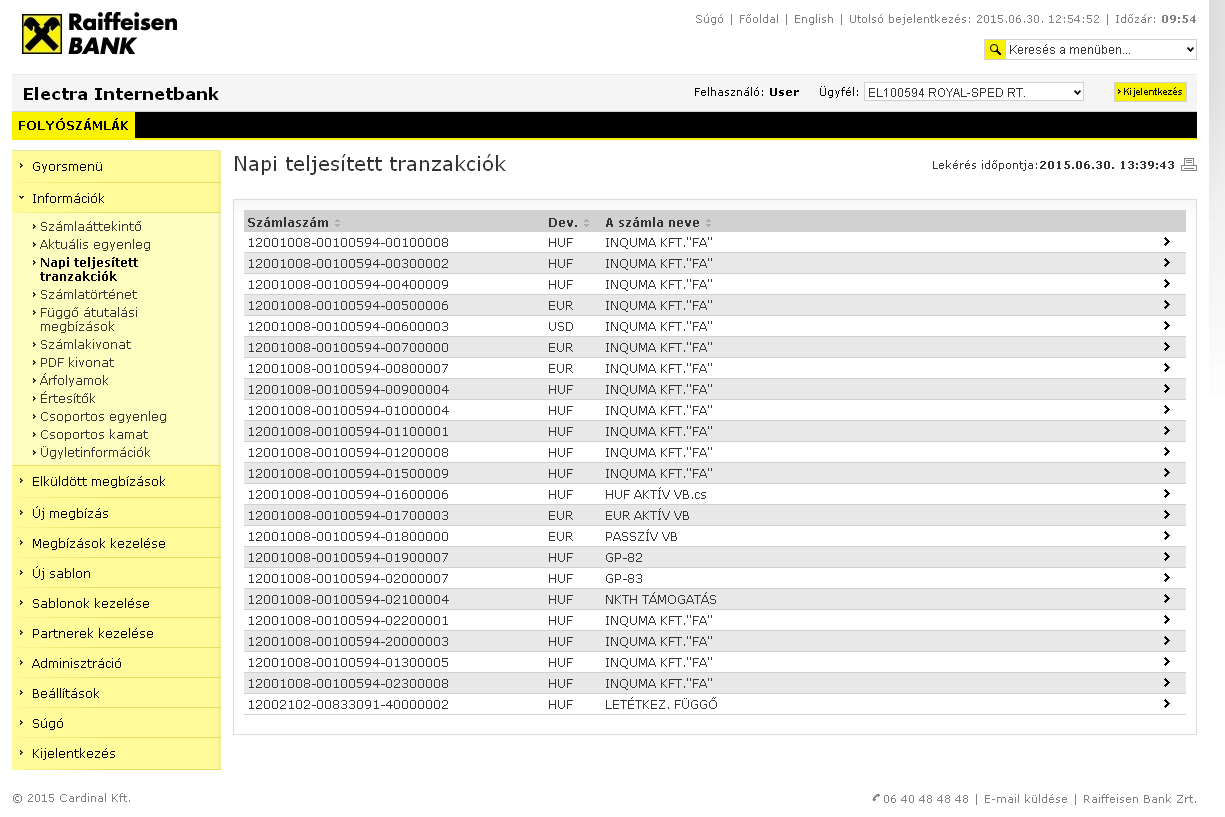The width and height of the screenshot is (1225, 817).
Task: Open PDF kivonat menu item
Action: pos(77,362)
